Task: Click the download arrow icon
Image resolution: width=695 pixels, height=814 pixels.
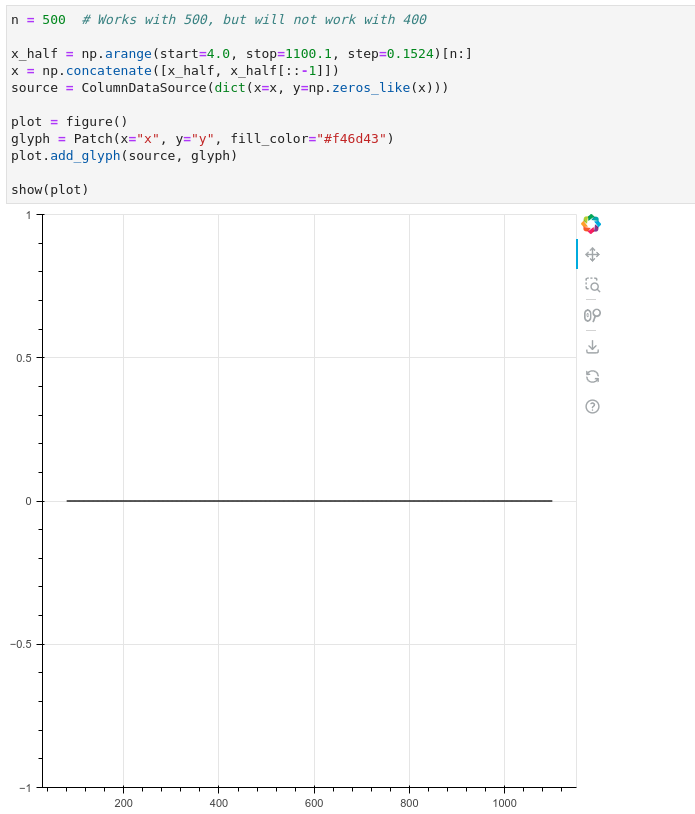Action: 592,345
